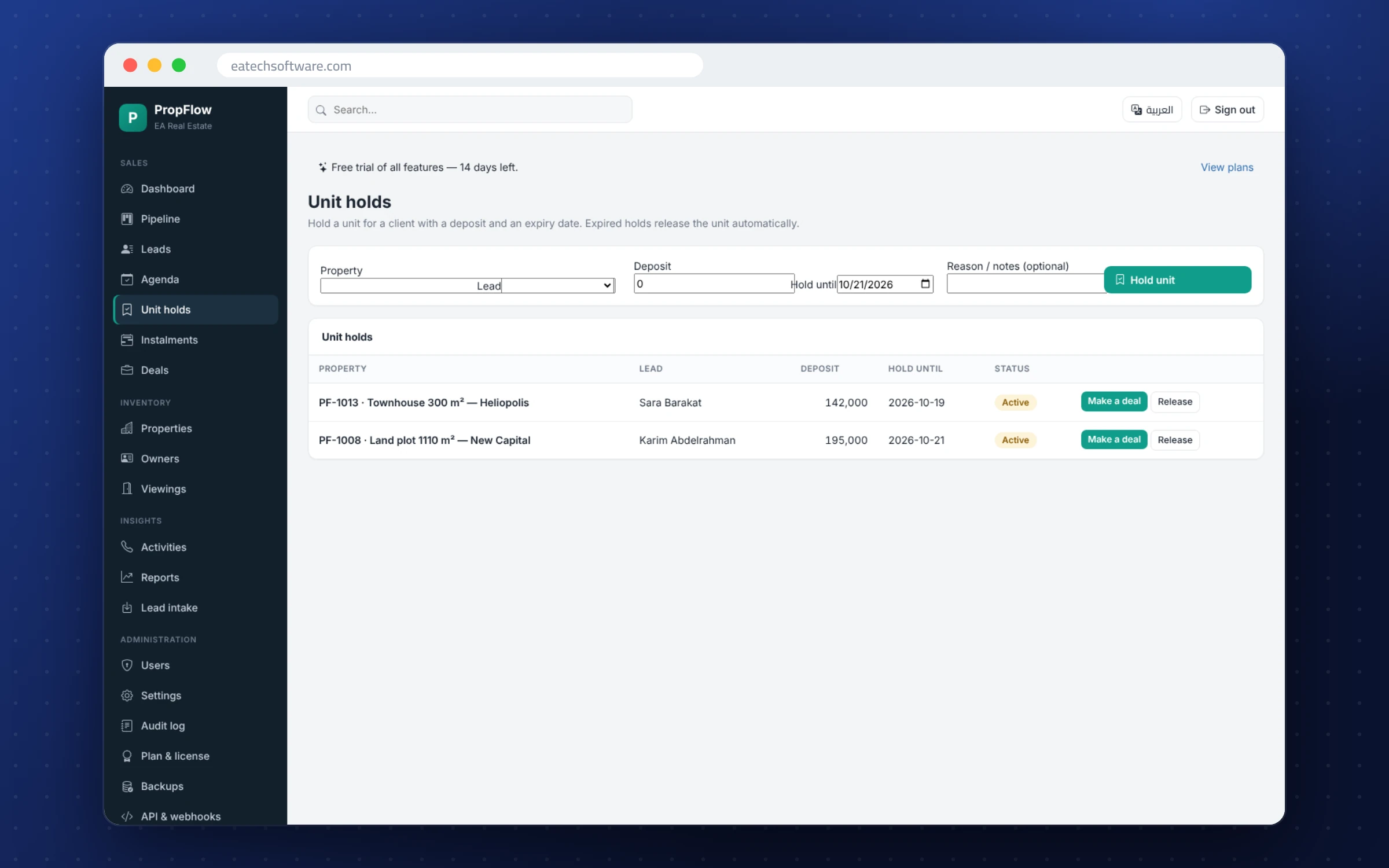Viewport: 1389px width, 868px height.
Task: Click the 142,000 deposit value
Action: point(846,402)
